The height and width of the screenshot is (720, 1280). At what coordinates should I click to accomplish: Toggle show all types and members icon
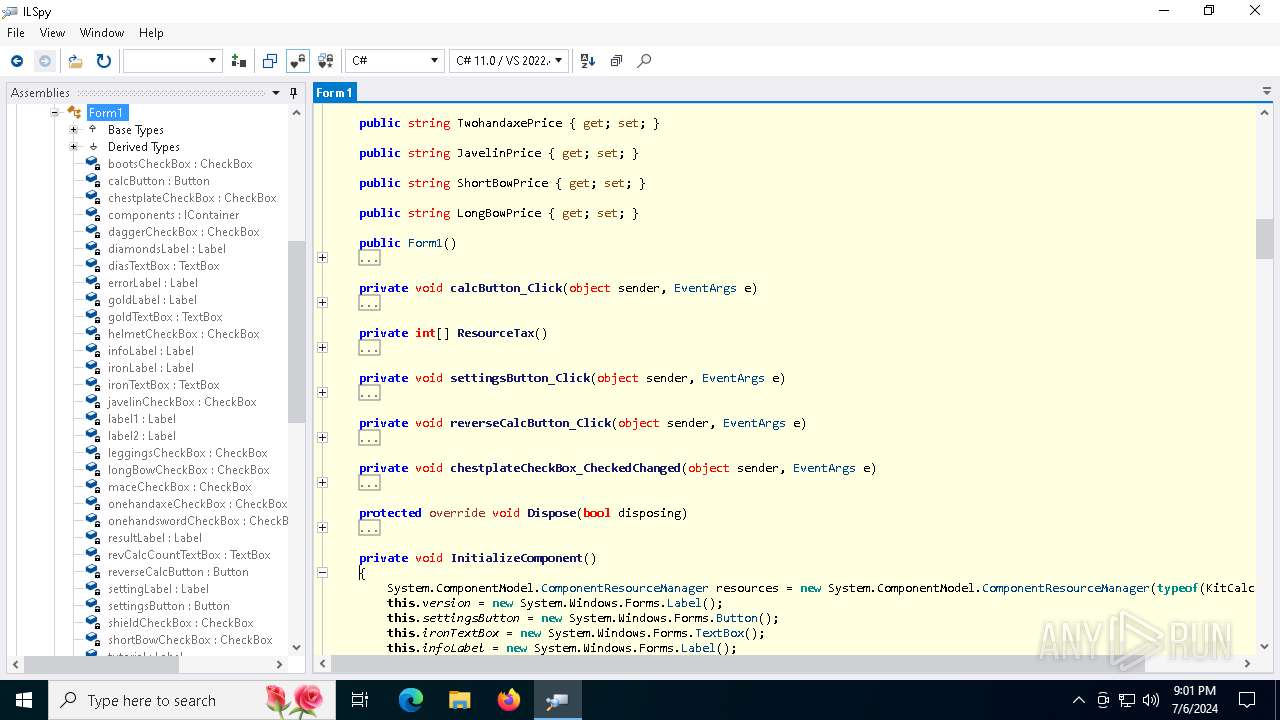[x=325, y=61]
